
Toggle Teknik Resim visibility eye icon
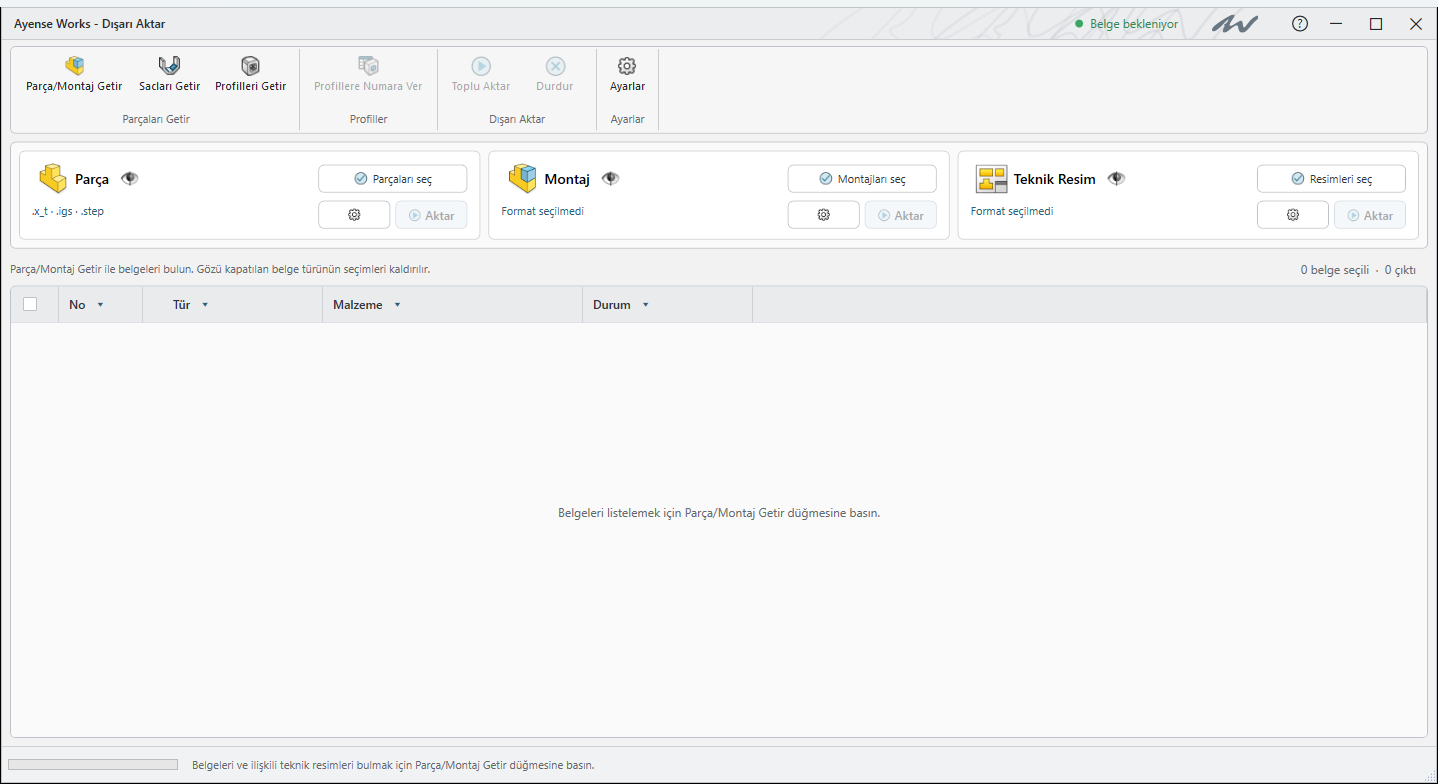[1117, 179]
